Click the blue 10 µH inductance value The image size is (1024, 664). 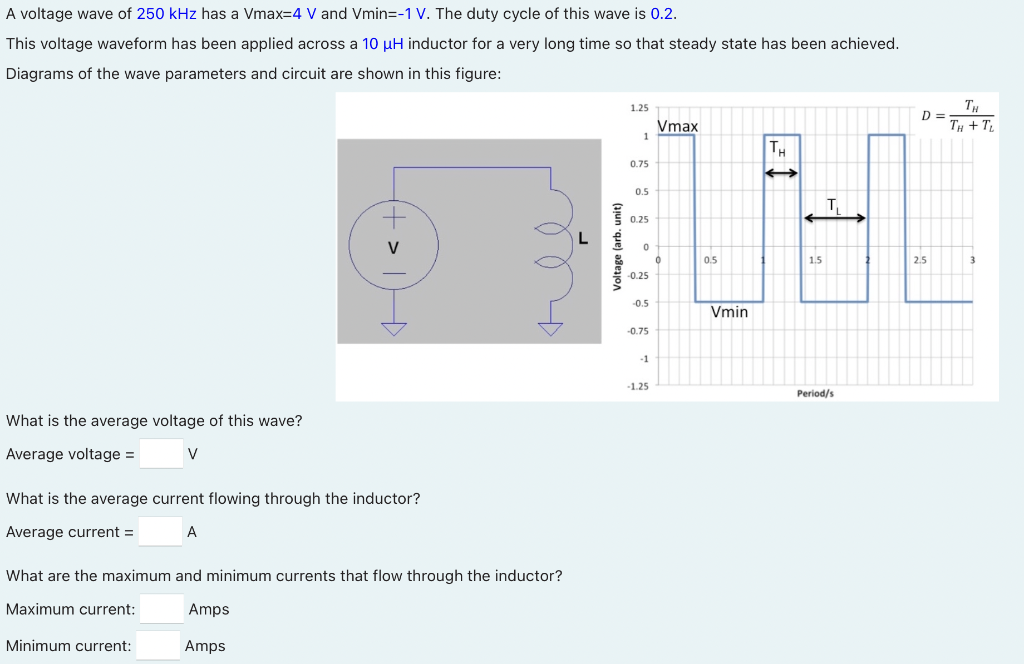pos(383,44)
